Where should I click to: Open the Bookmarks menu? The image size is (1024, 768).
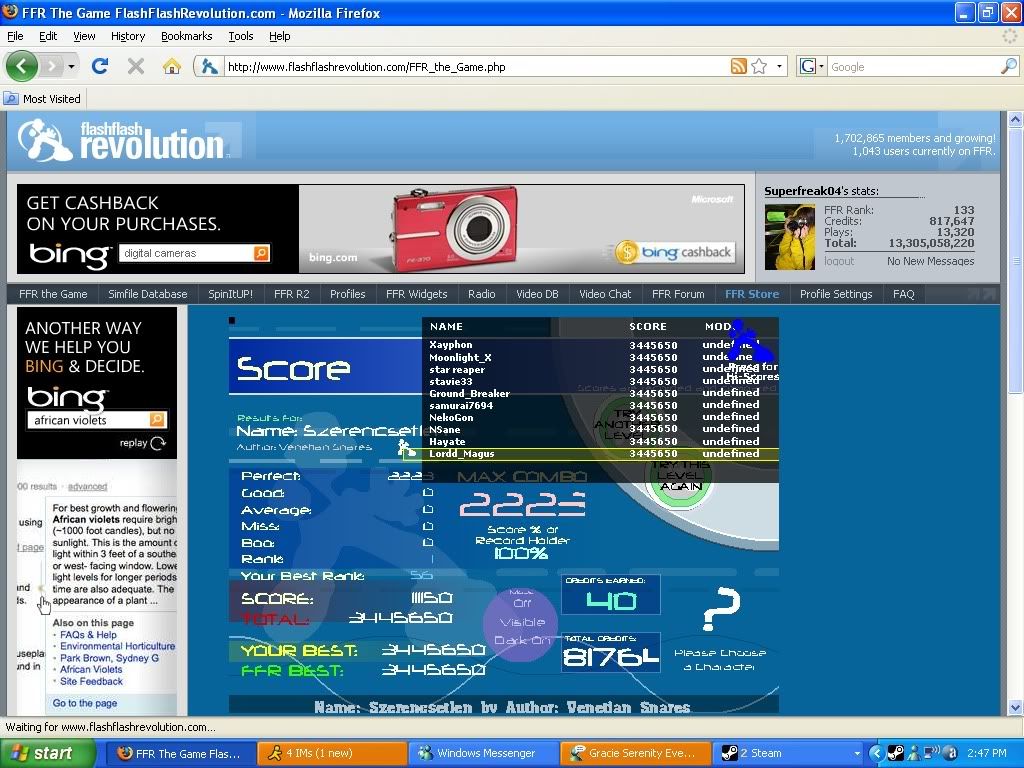[x=186, y=36]
